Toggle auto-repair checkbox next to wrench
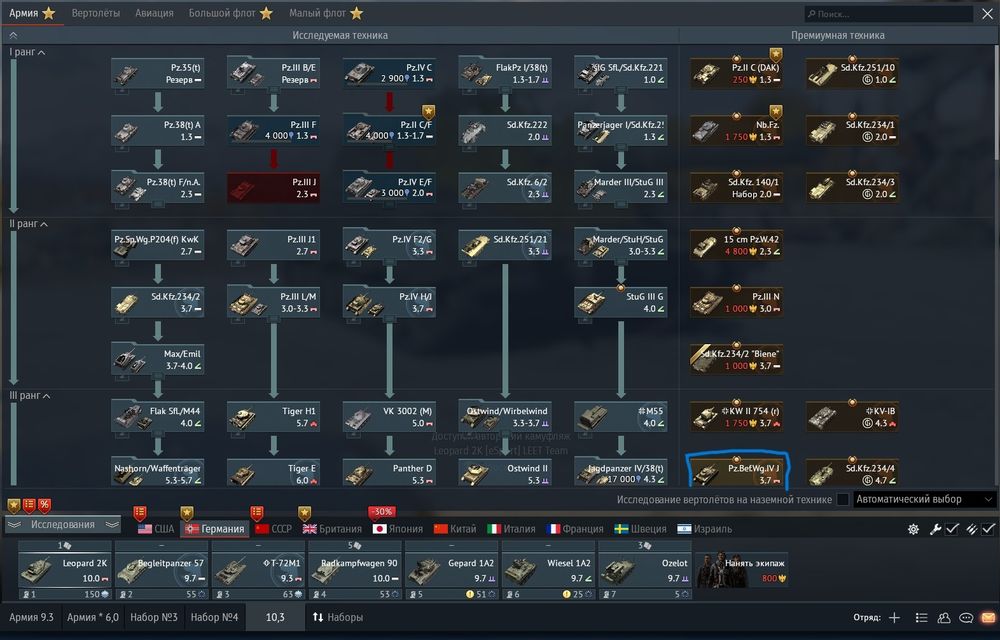This screenshot has width=1000, height=640. click(x=952, y=529)
